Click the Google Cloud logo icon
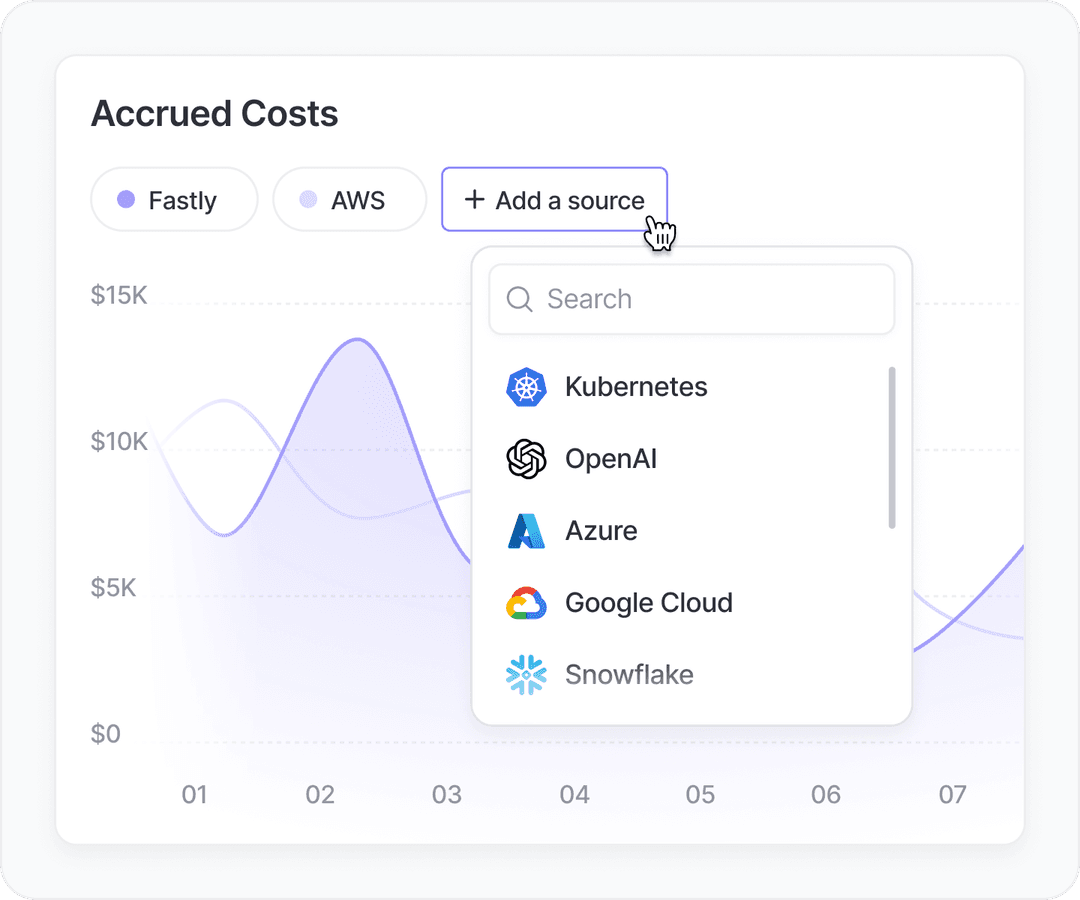The height and width of the screenshot is (900, 1080). tap(526, 603)
